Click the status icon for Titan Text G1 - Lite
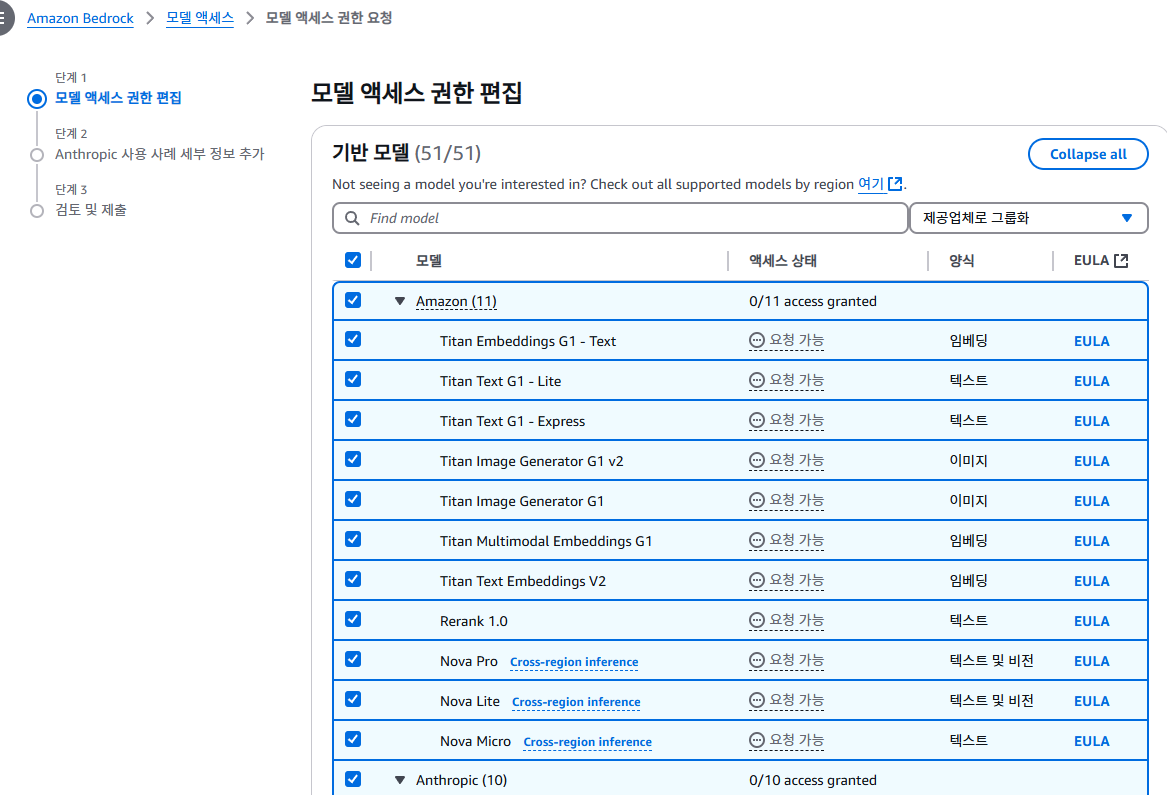 click(757, 380)
